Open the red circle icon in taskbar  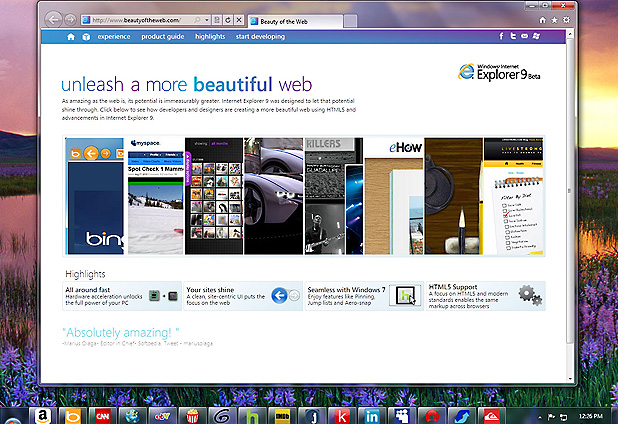(432, 416)
